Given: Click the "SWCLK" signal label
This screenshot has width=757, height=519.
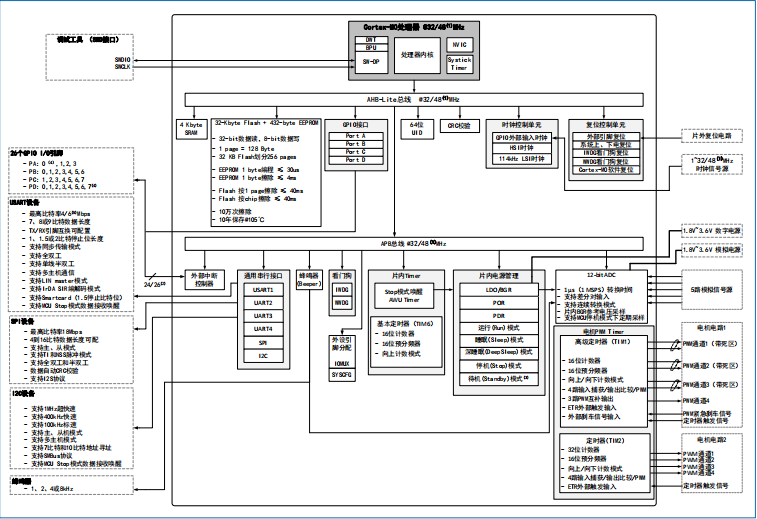Looking at the screenshot, I should 122,67.
